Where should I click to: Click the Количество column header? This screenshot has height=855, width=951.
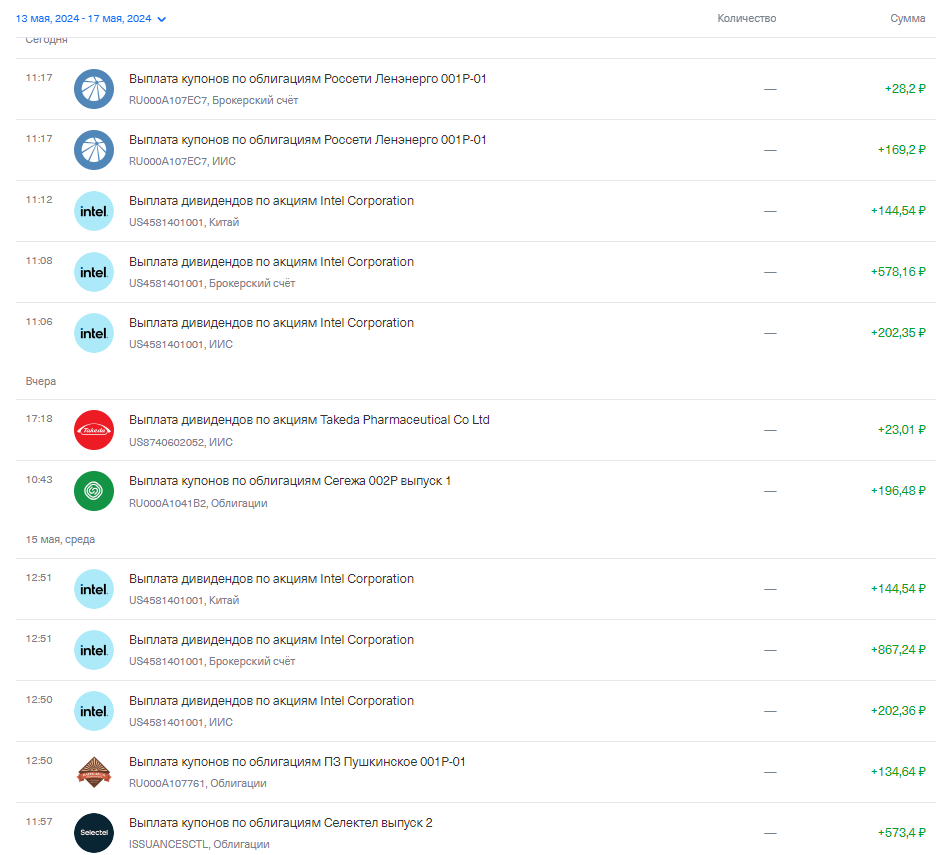tap(747, 18)
